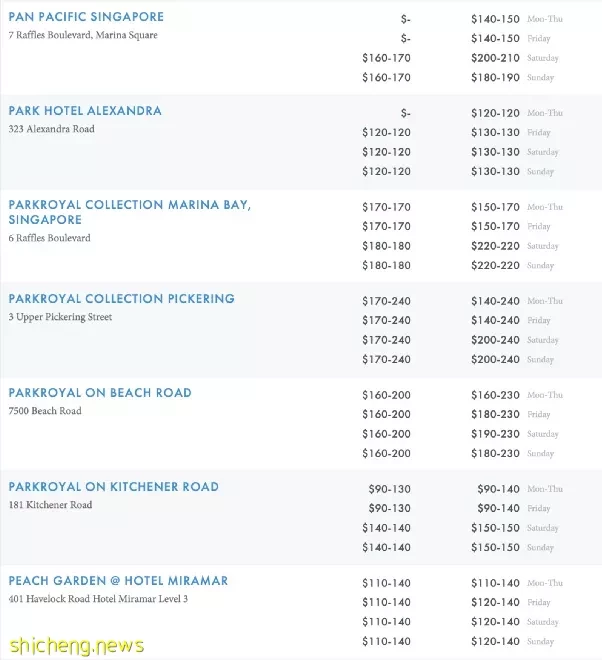Select Parkroyal Collection Marina Bay, Singapore

130,212
